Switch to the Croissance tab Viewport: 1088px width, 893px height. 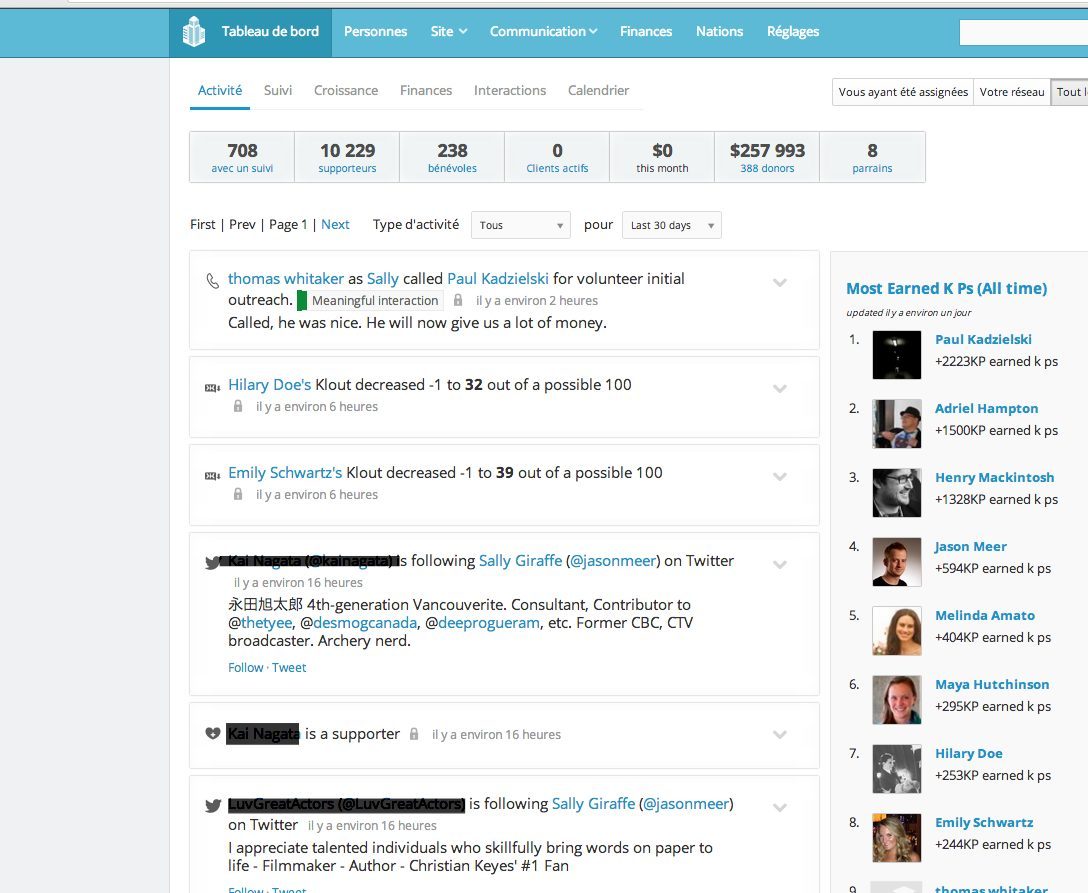[346, 90]
